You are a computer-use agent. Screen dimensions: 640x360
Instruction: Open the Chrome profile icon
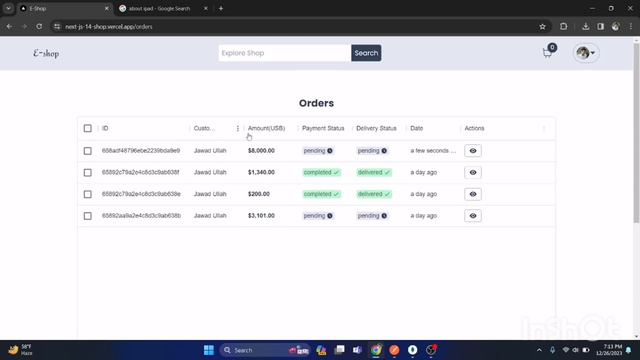click(x=616, y=27)
